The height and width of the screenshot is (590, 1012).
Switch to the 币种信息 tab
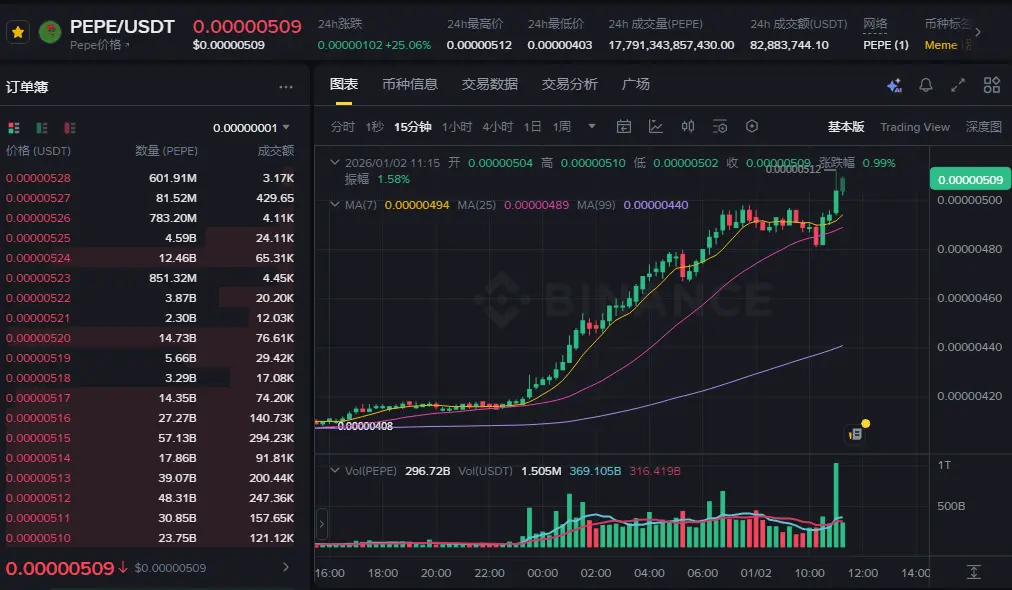[x=410, y=84]
